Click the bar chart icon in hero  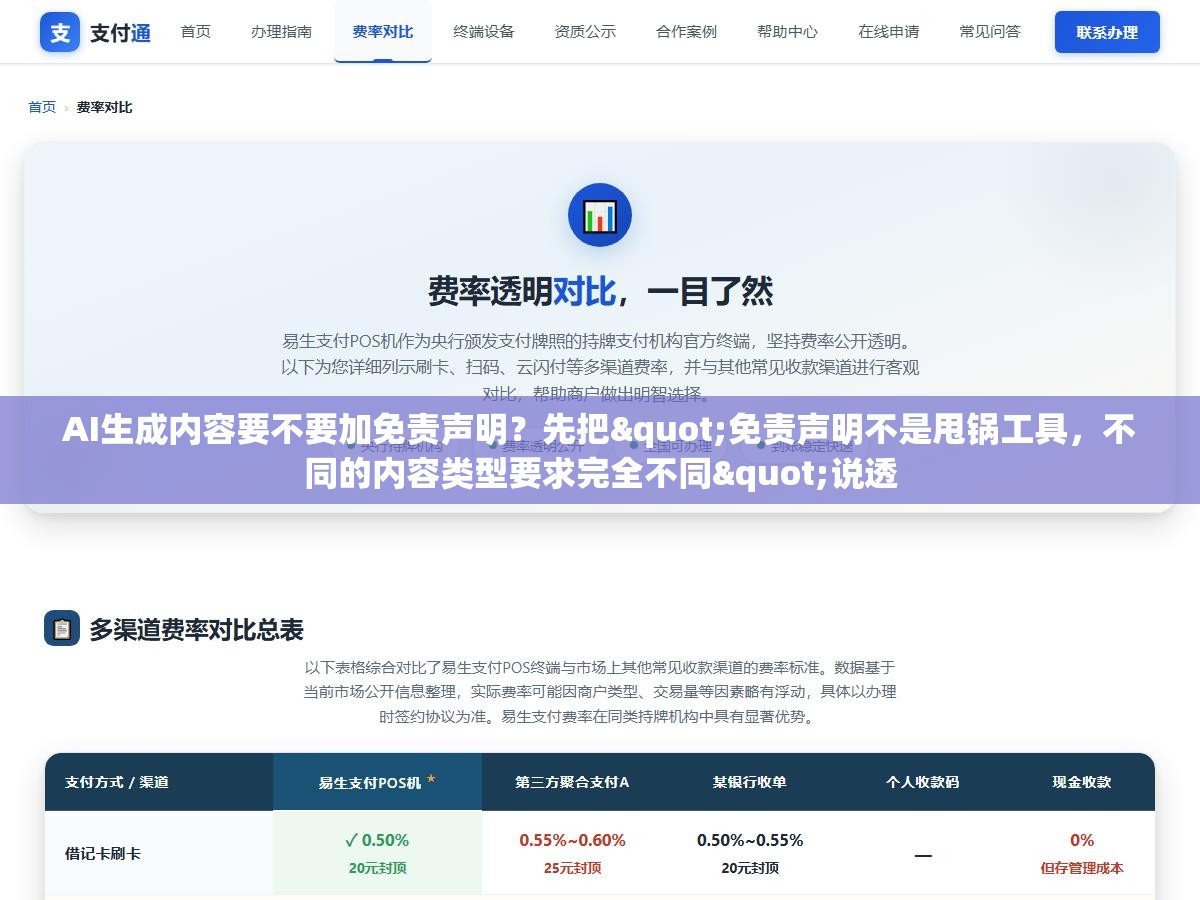600,215
